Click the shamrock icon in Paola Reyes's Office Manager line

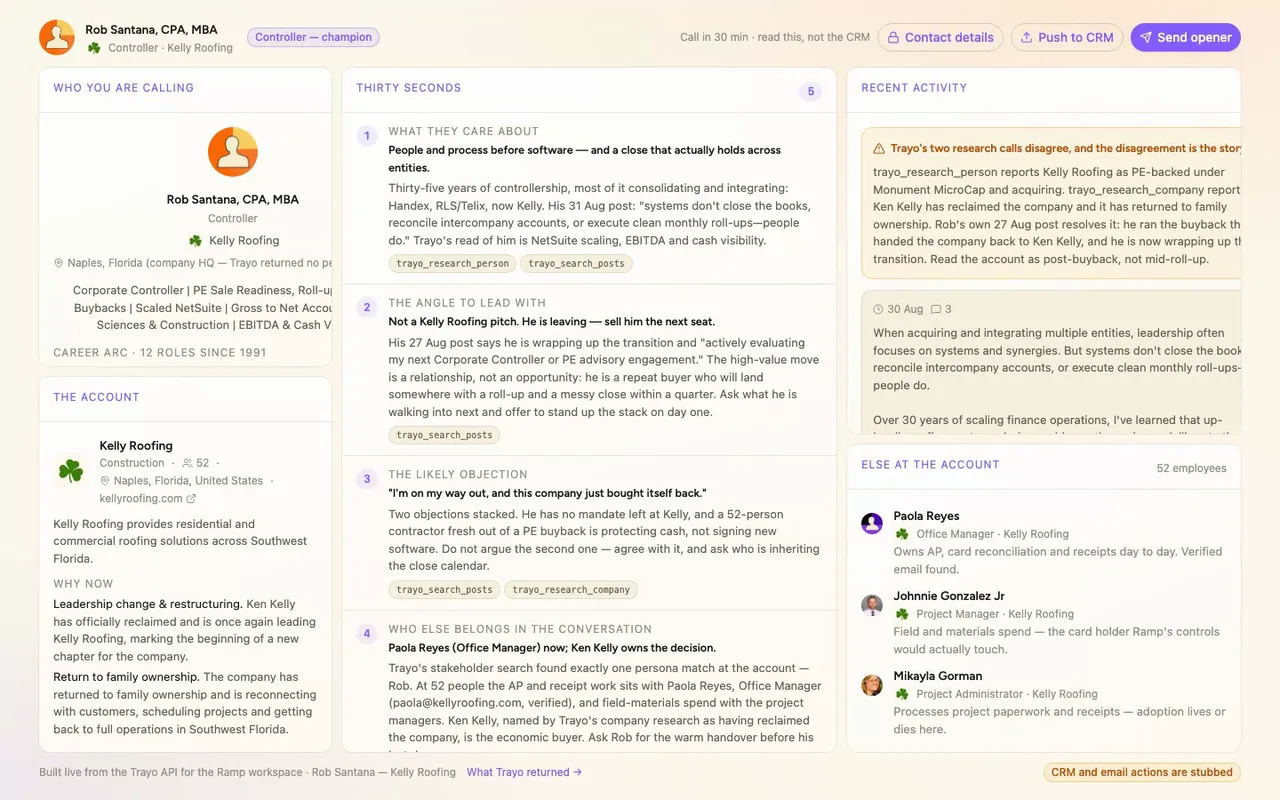click(902, 534)
